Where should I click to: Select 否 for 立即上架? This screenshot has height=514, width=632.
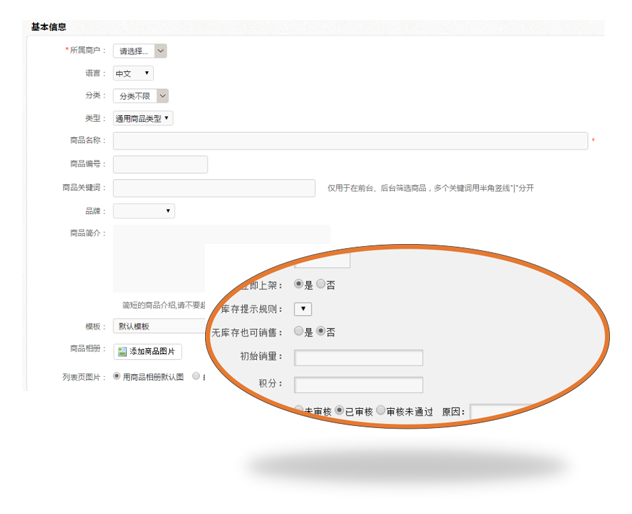click(320, 284)
